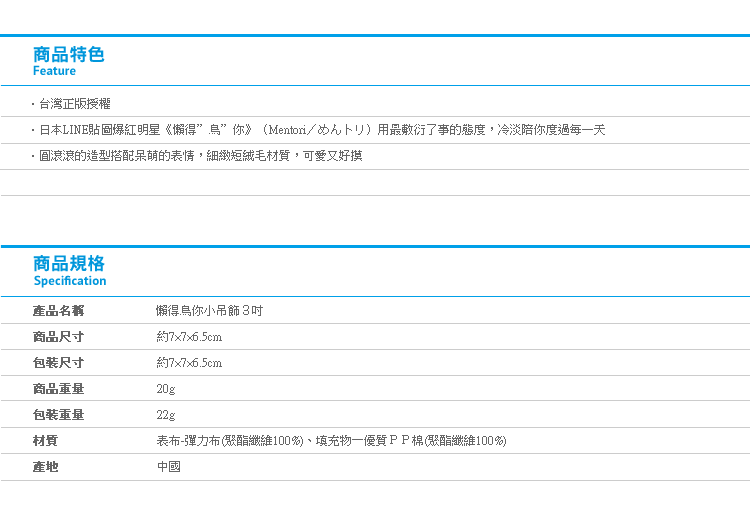The image size is (750, 516).
Task: Click the 商品重量 label
Action: click(58, 388)
